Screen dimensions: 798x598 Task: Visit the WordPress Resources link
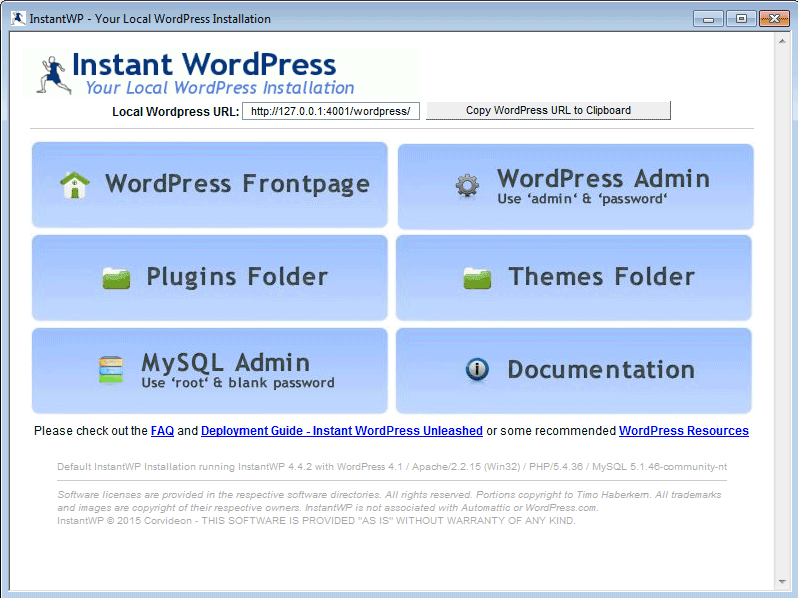coord(683,431)
